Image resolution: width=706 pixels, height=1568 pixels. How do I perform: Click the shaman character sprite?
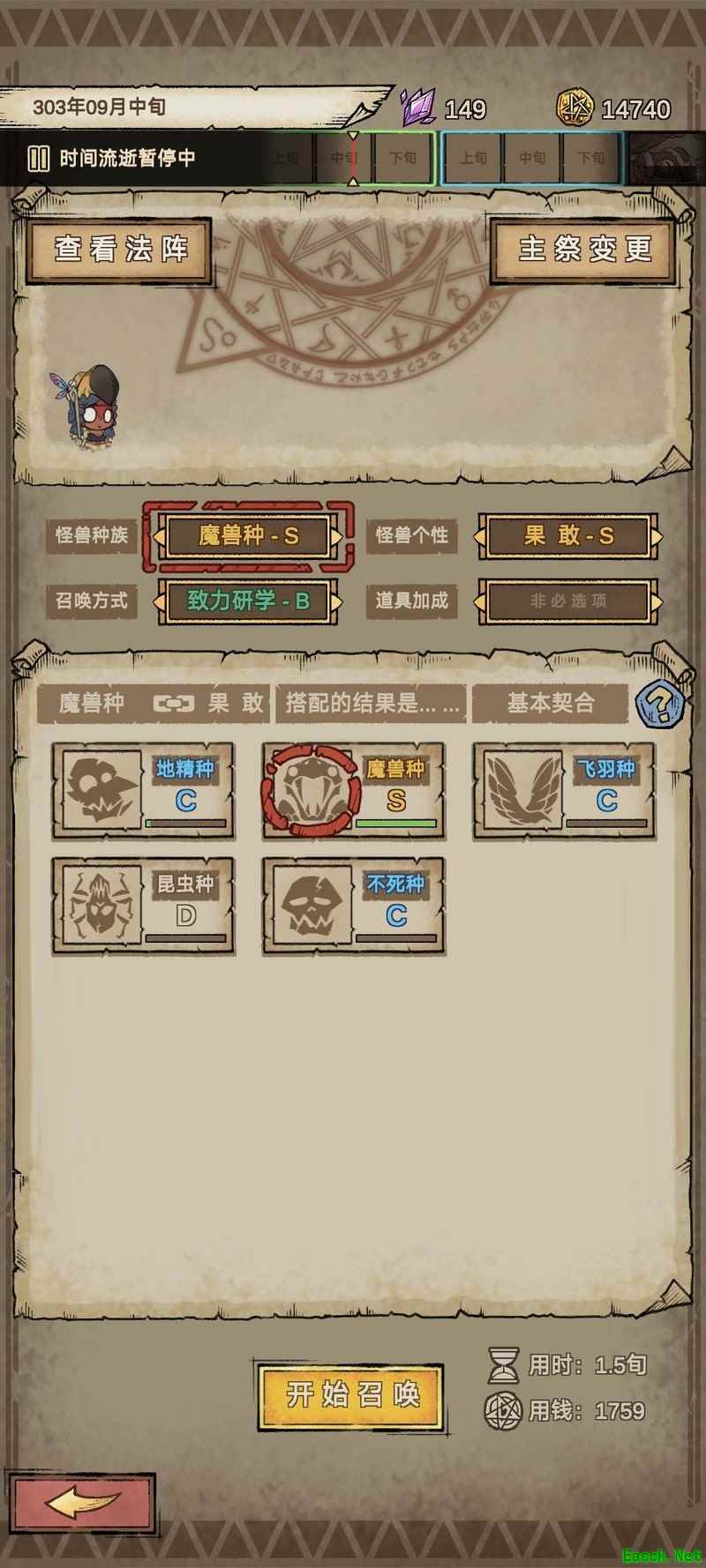point(92,405)
